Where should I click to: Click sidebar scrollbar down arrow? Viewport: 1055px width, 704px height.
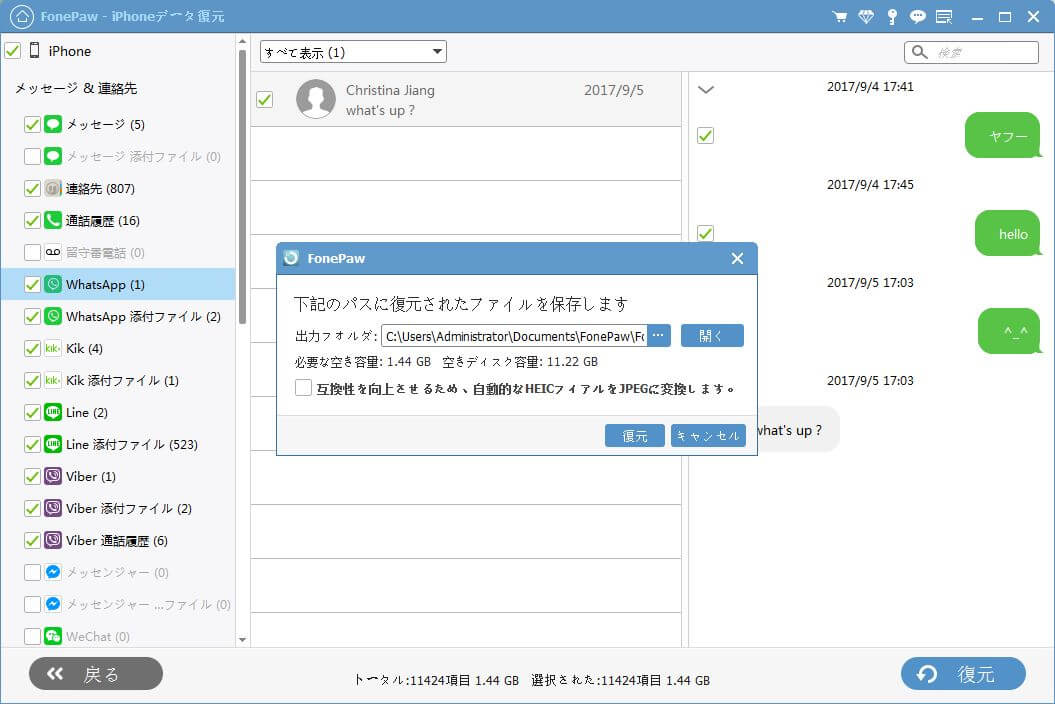pyautogui.click(x=242, y=639)
